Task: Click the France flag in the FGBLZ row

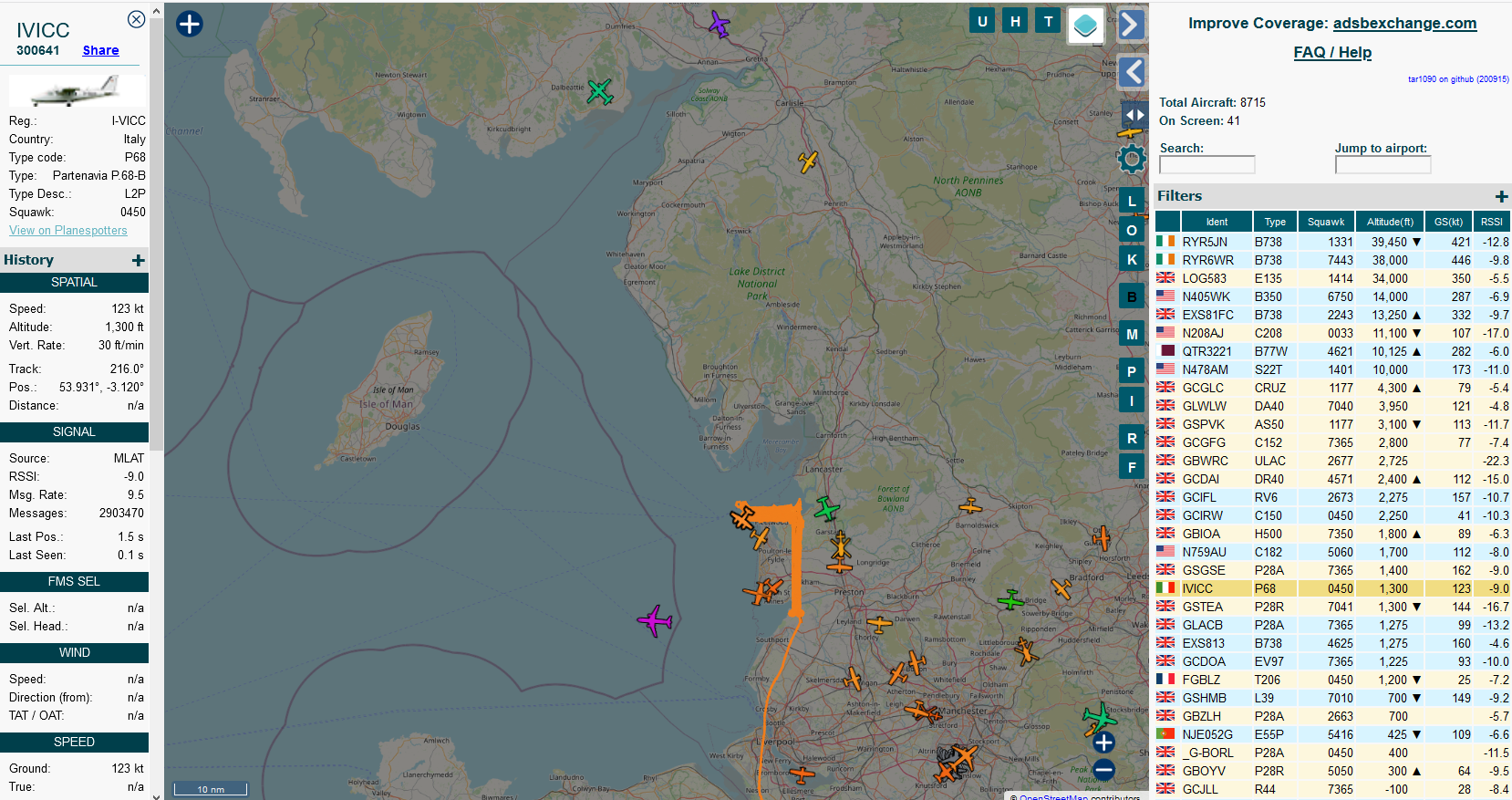Action: [x=1165, y=680]
